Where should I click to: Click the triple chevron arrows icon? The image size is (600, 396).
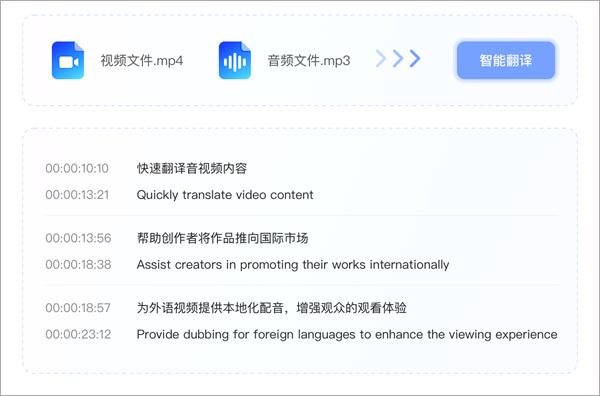pos(398,59)
